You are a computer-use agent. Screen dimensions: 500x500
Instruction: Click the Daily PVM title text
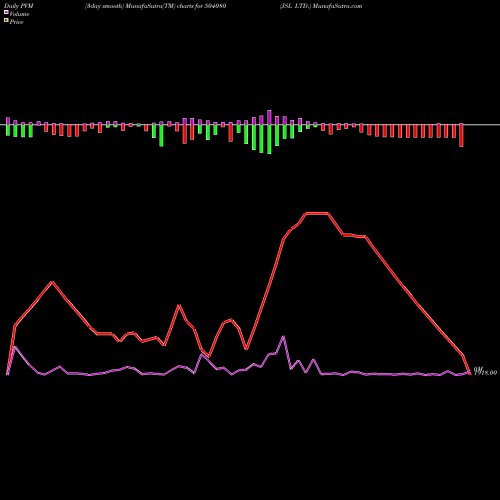pyautogui.click(x=19, y=6)
